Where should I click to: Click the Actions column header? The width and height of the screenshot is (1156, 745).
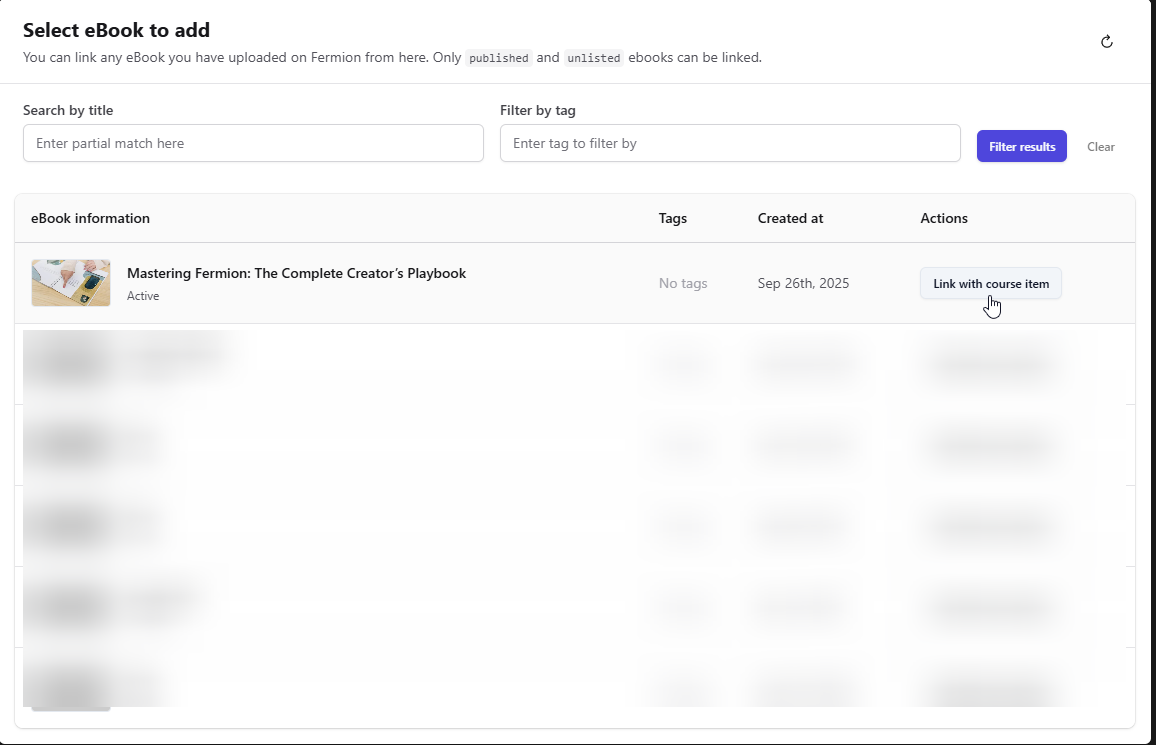943,218
